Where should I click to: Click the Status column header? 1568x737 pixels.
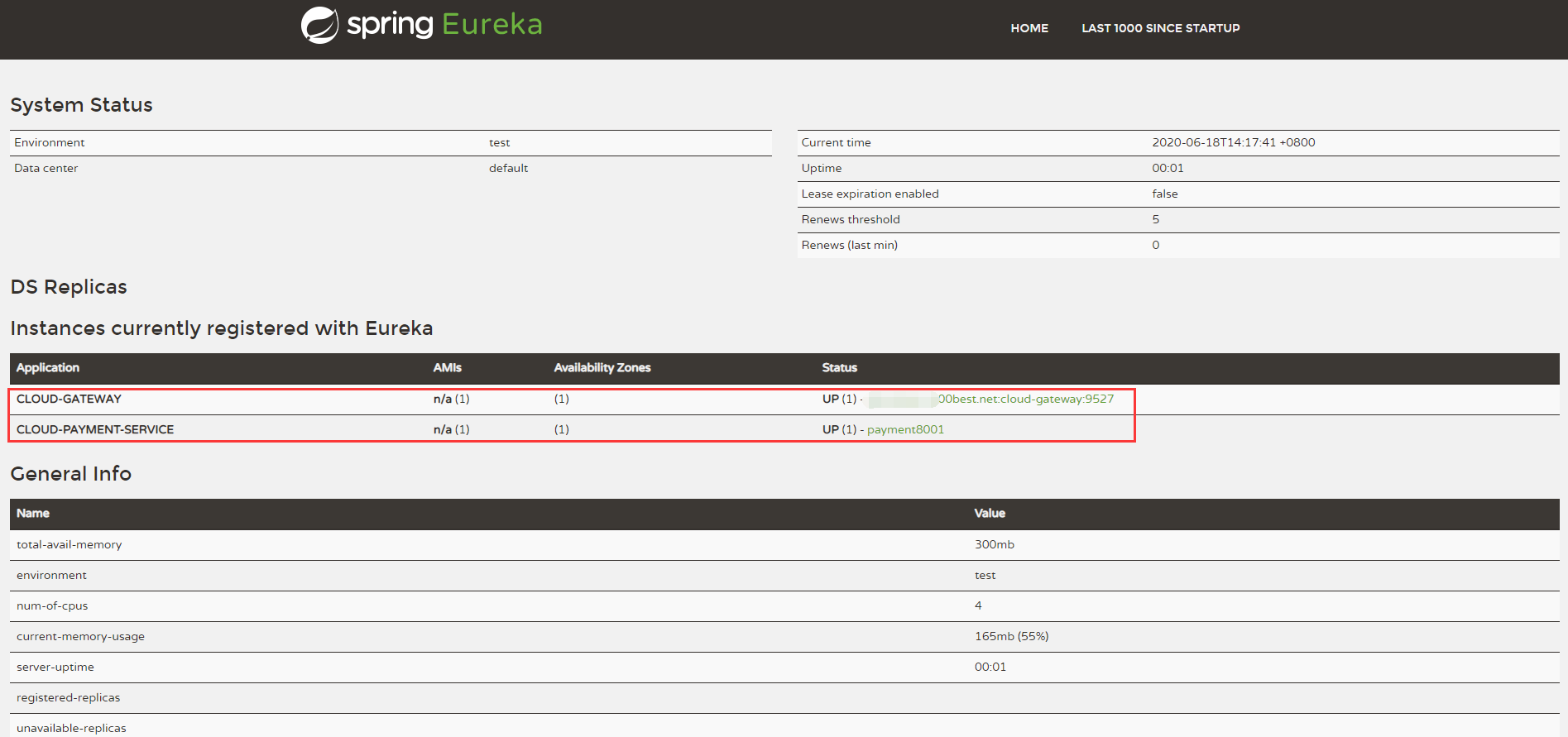click(840, 368)
